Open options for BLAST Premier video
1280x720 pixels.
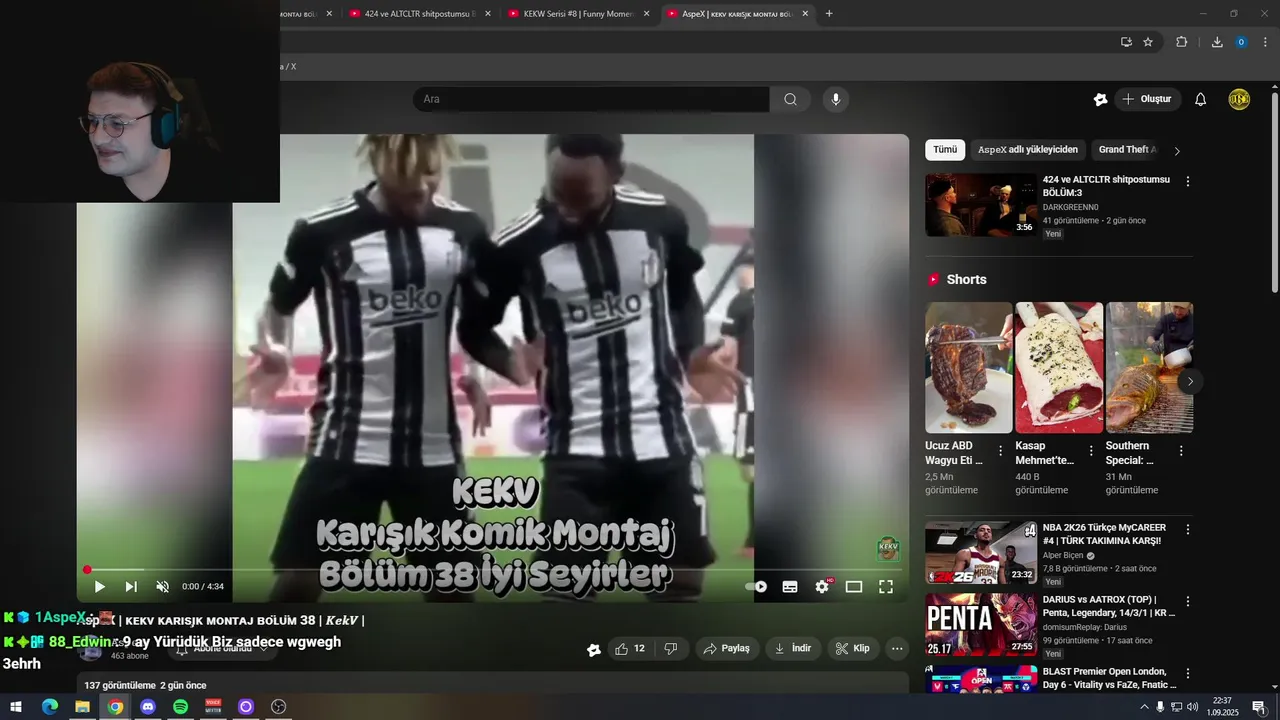click(1188, 674)
